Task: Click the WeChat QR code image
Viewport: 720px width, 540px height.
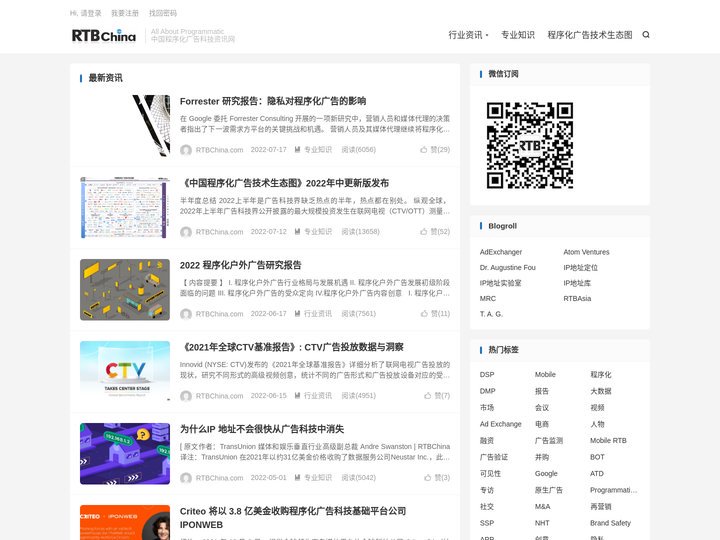Action: coord(530,145)
